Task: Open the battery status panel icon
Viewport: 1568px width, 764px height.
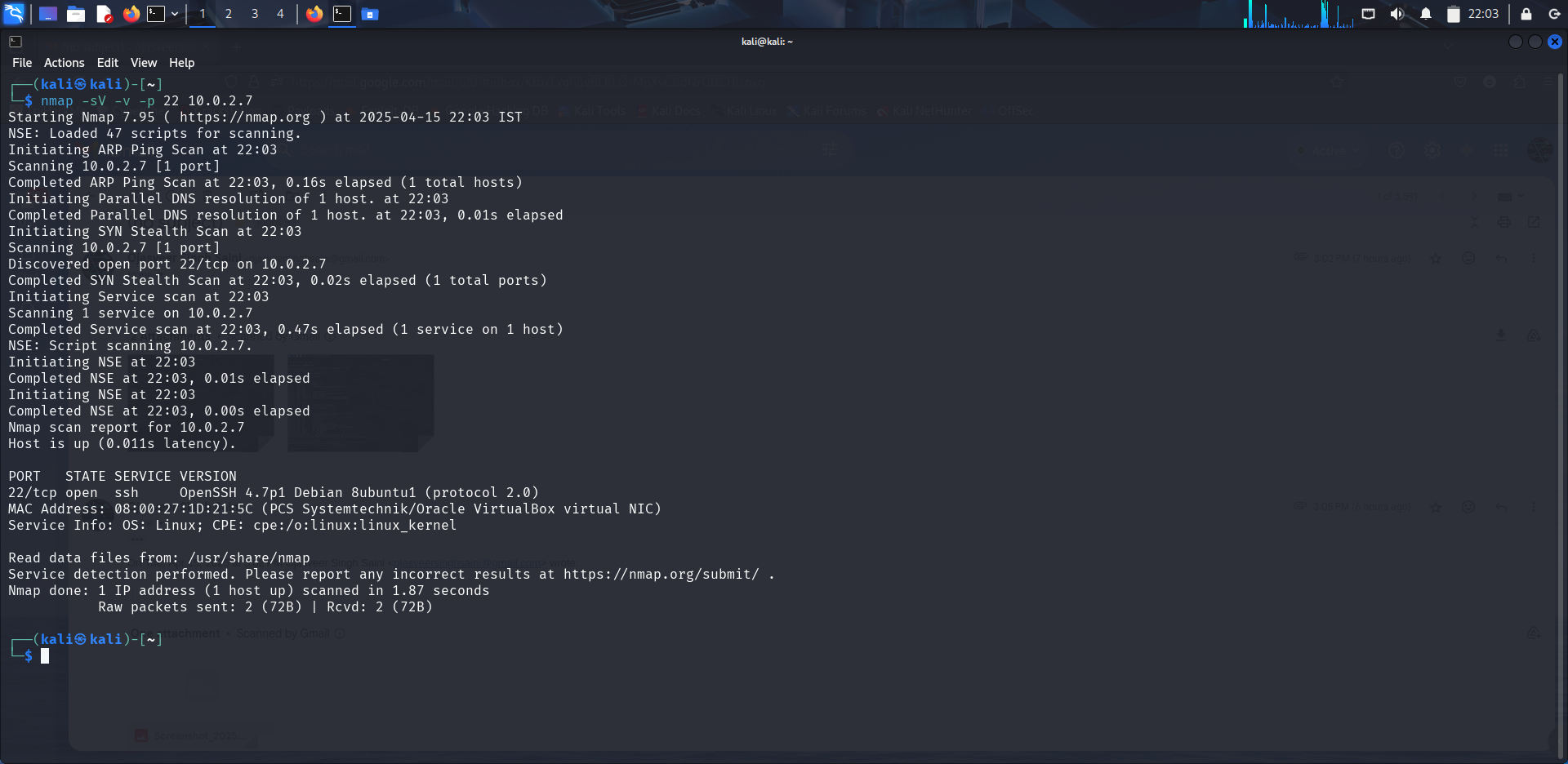Action: tap(1454, 14)
